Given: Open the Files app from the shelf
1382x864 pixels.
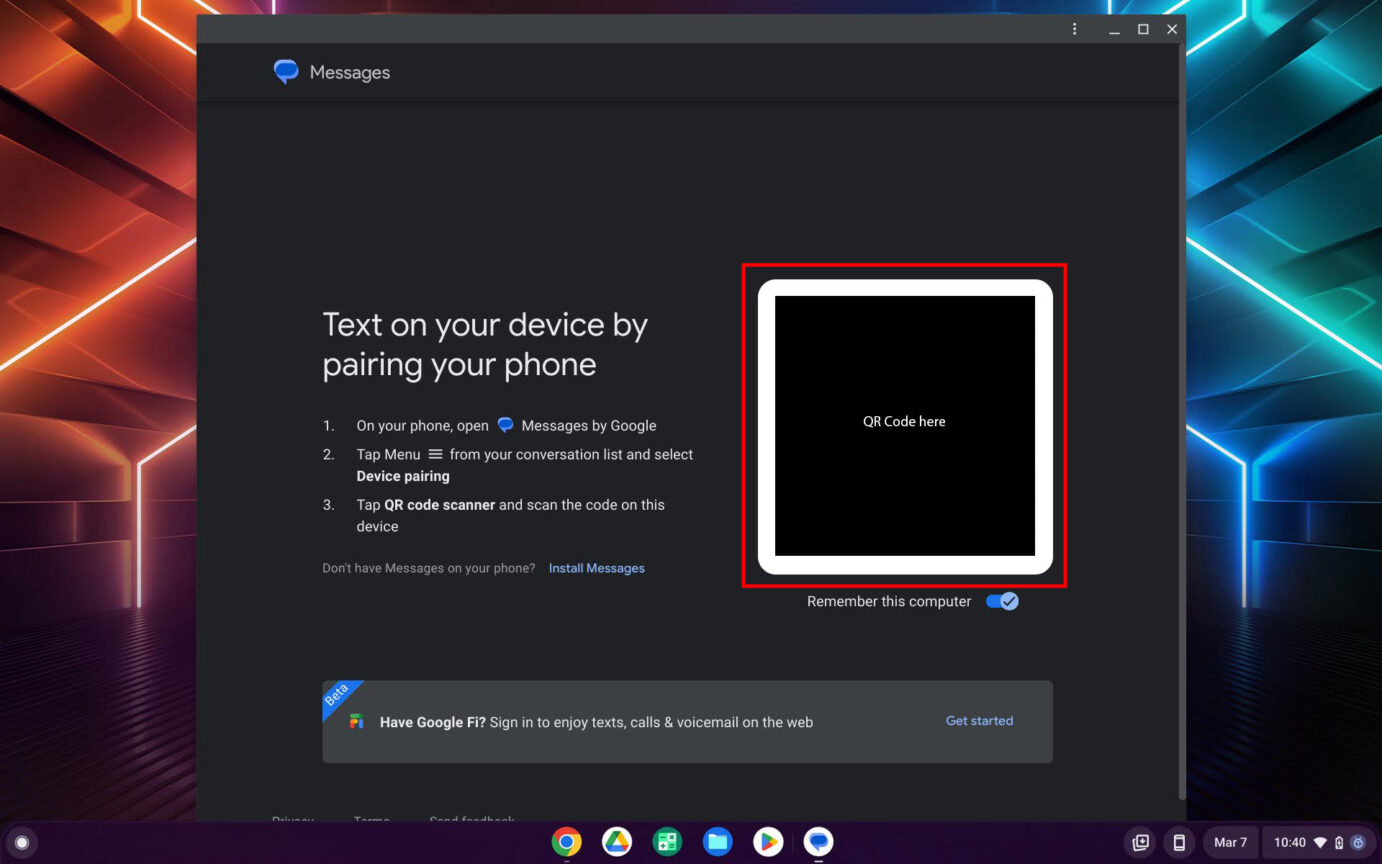Looking at the screenshot, I should tap(717, 842).
